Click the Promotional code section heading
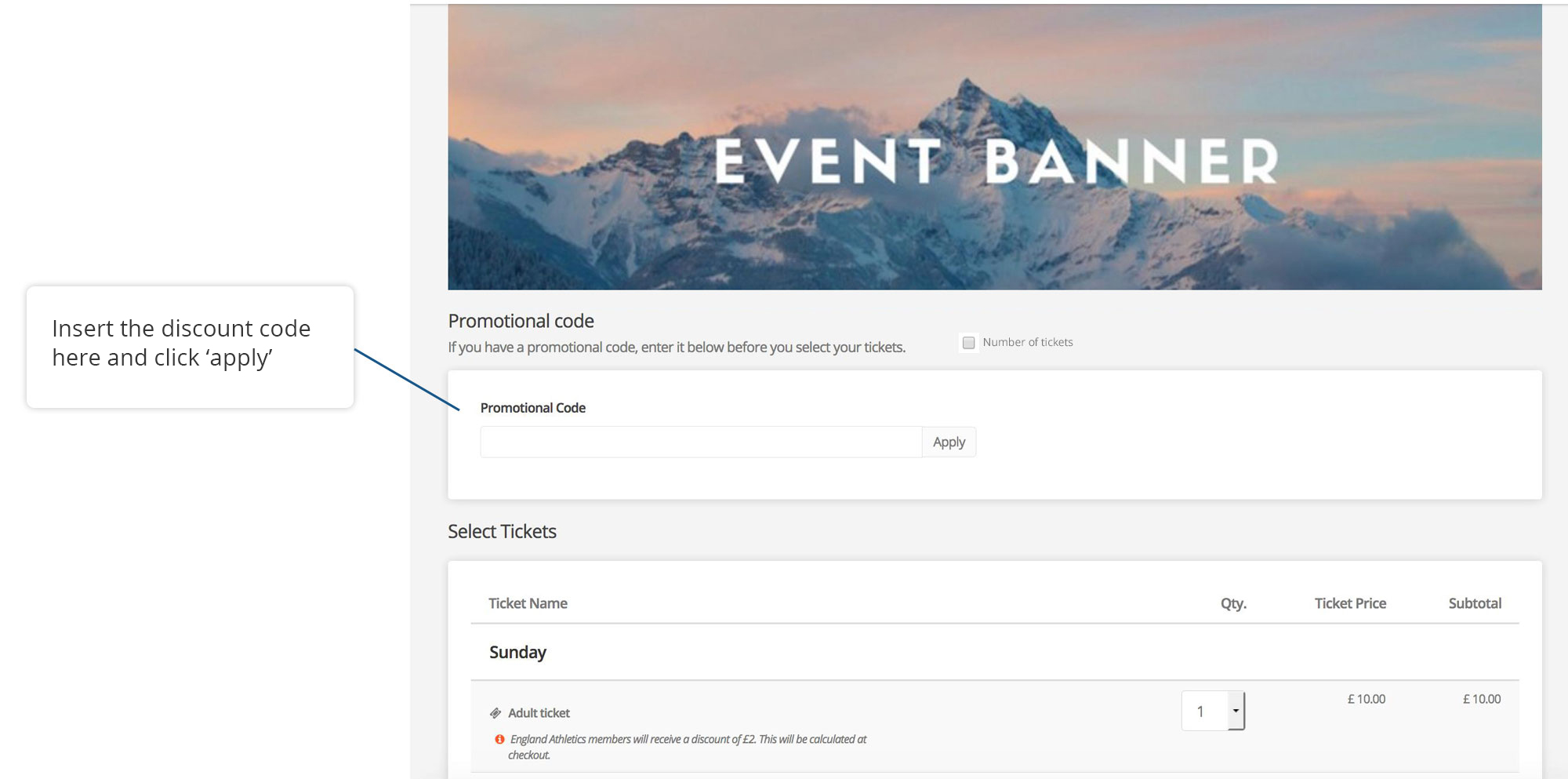Screen dimensions: 1568x779 (x=521, y=321)
